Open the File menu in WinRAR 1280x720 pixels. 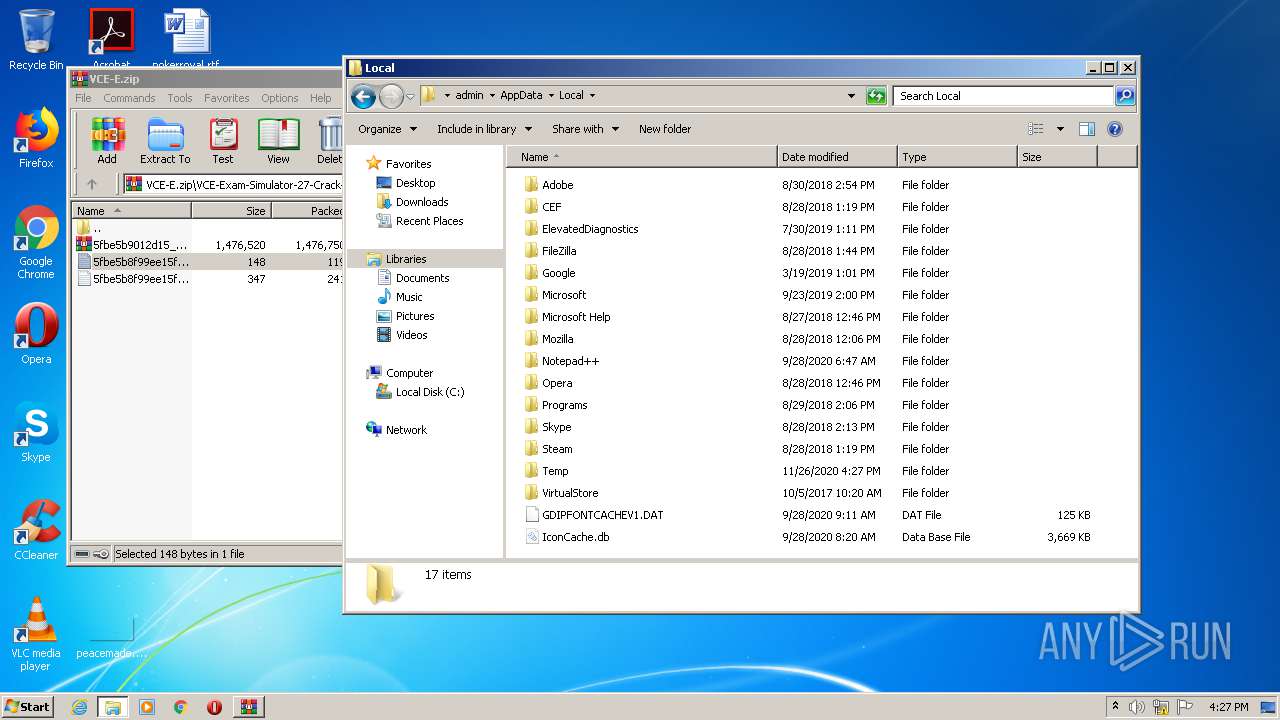pyautogui.click(x=83, y=98)
